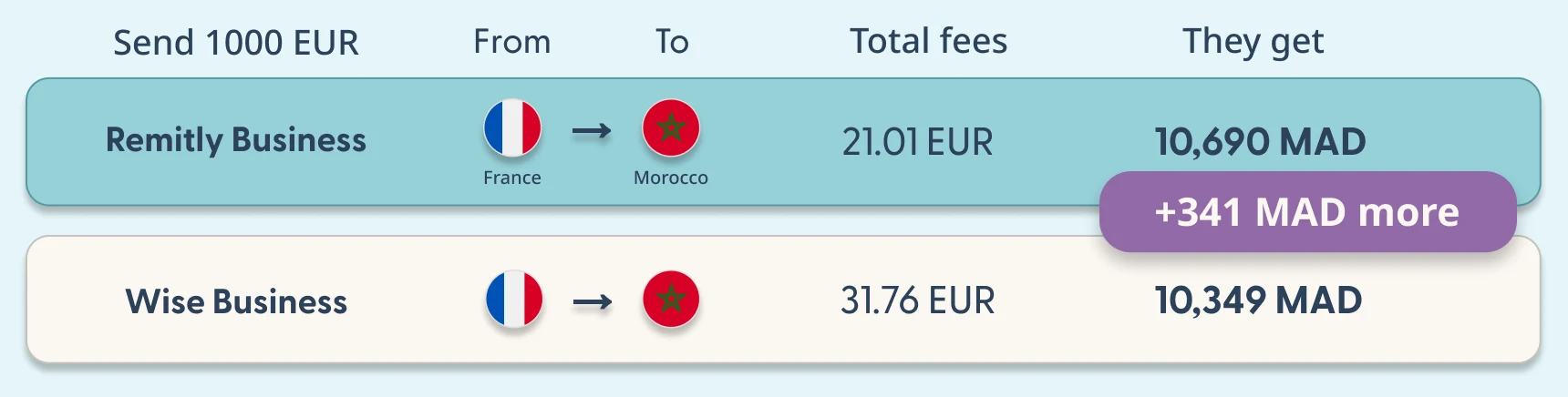Click the 10,690 MAD amount
This screenshot has height=397, width=1568.
tap(1260, 142)
